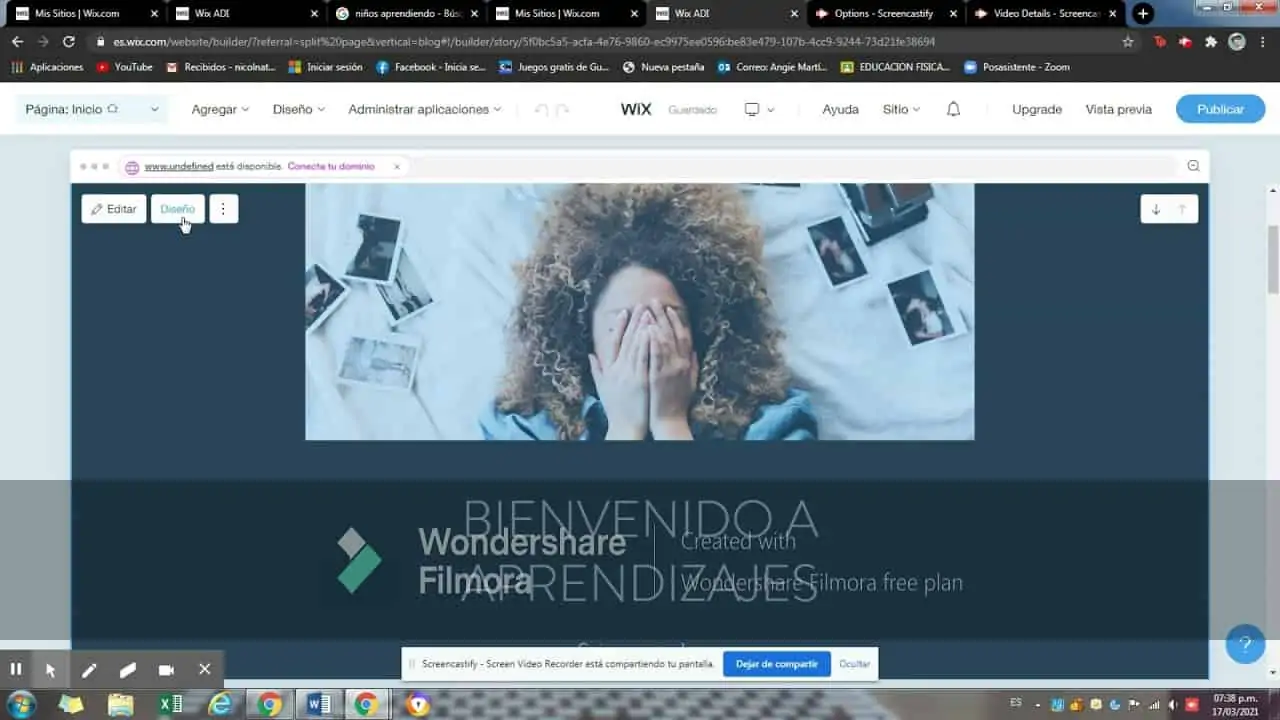Expand the Sitio menu

pyautogui.click(x=901, y=109)
